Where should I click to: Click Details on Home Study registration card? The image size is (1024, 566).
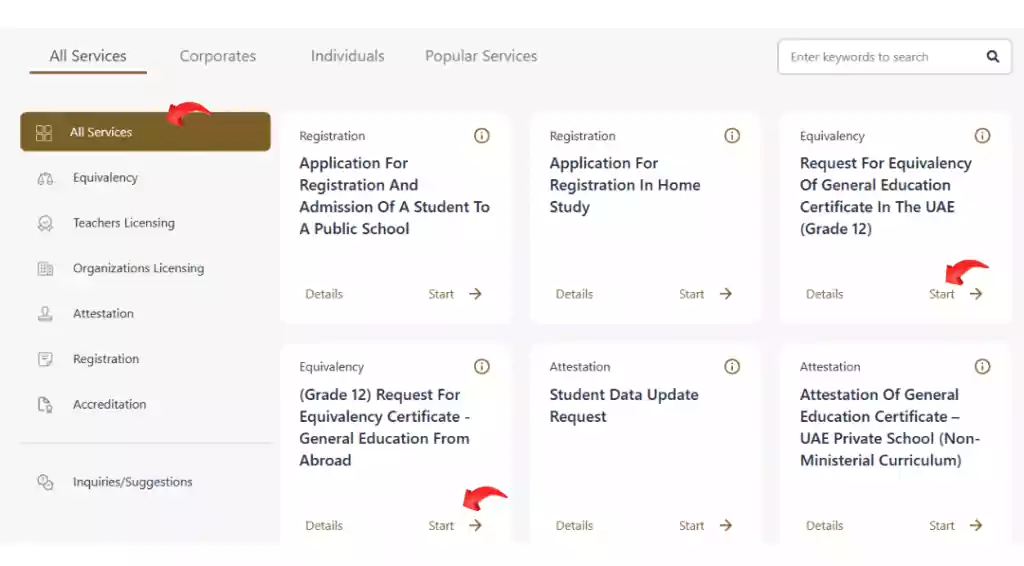coord(574,294)
